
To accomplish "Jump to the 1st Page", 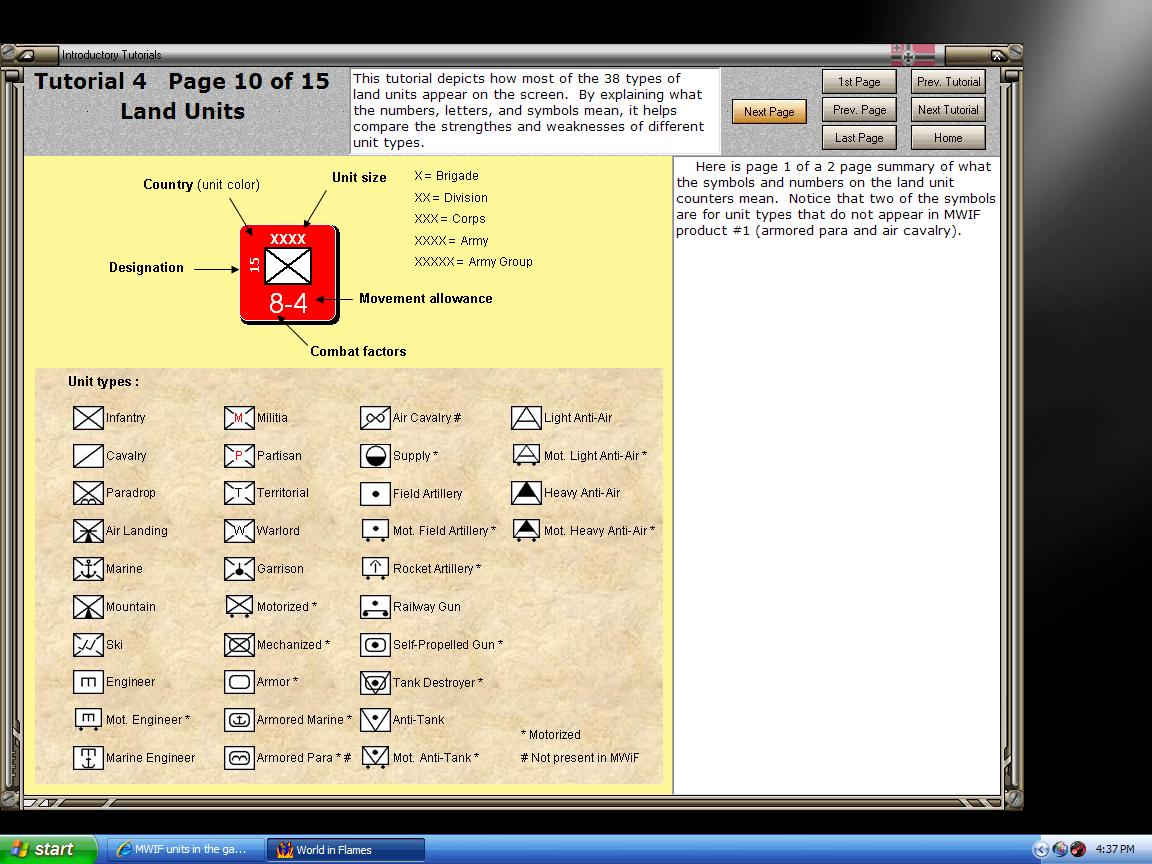I will pyautogui.click(x=859, y=82).
